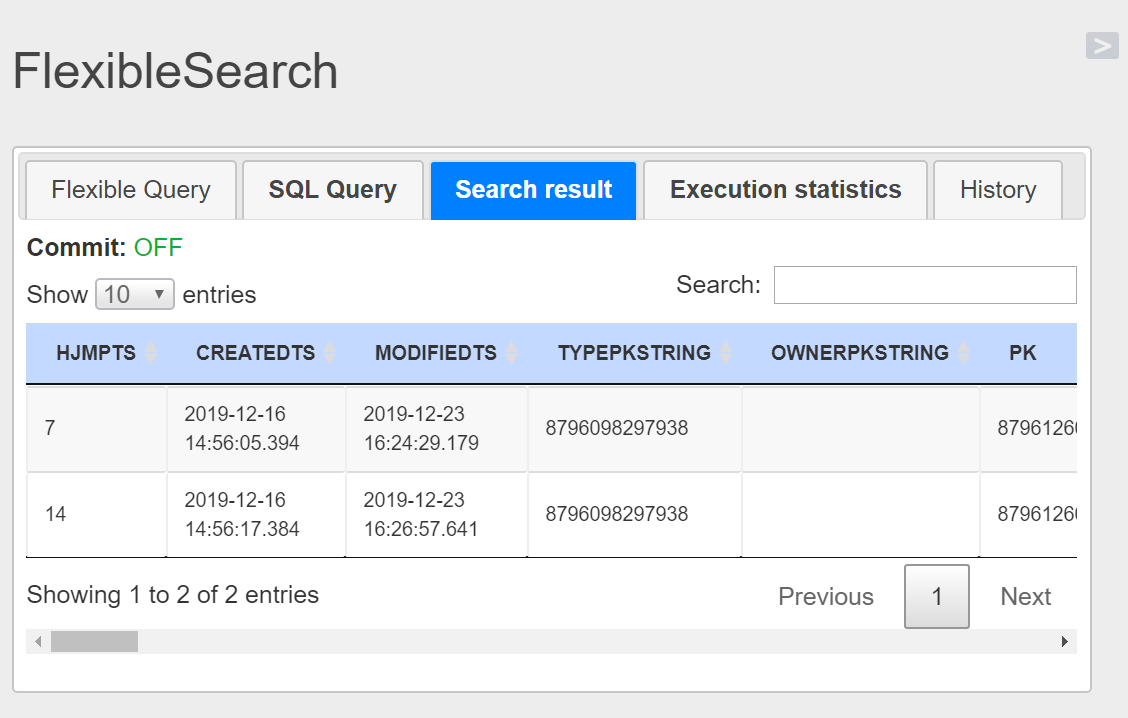The width and height of the screenshot is (1128, 718).
Task: Click the horizontal scrollbar thumb
Action: (x=95, y=642)
